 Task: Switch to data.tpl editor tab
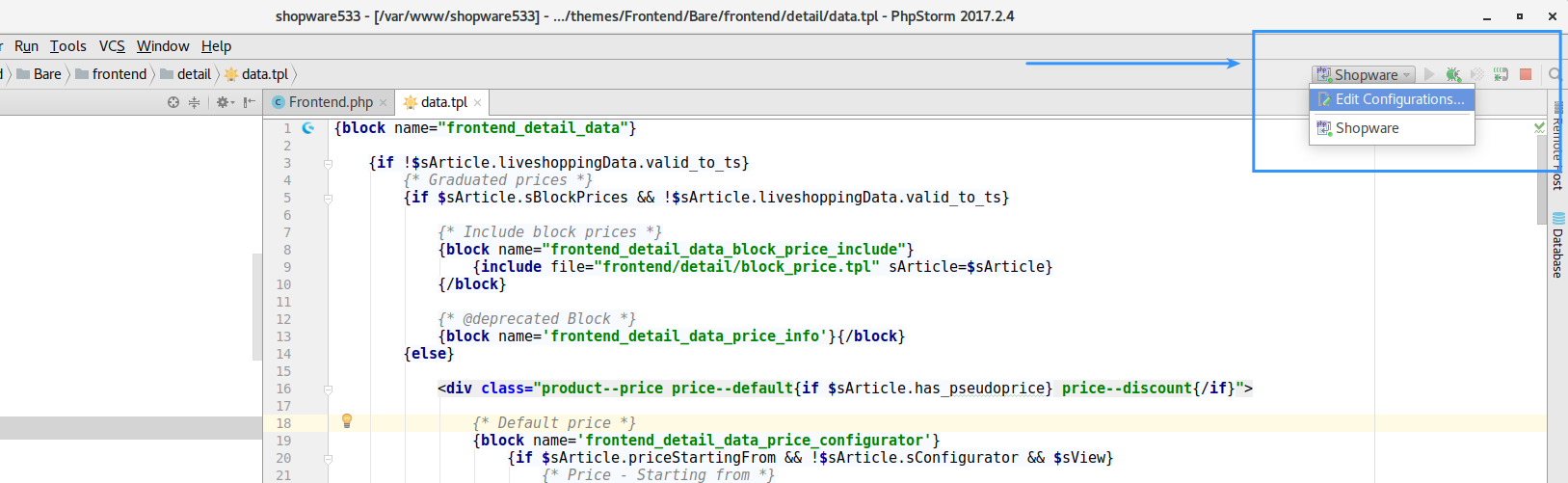coord(443,102)
